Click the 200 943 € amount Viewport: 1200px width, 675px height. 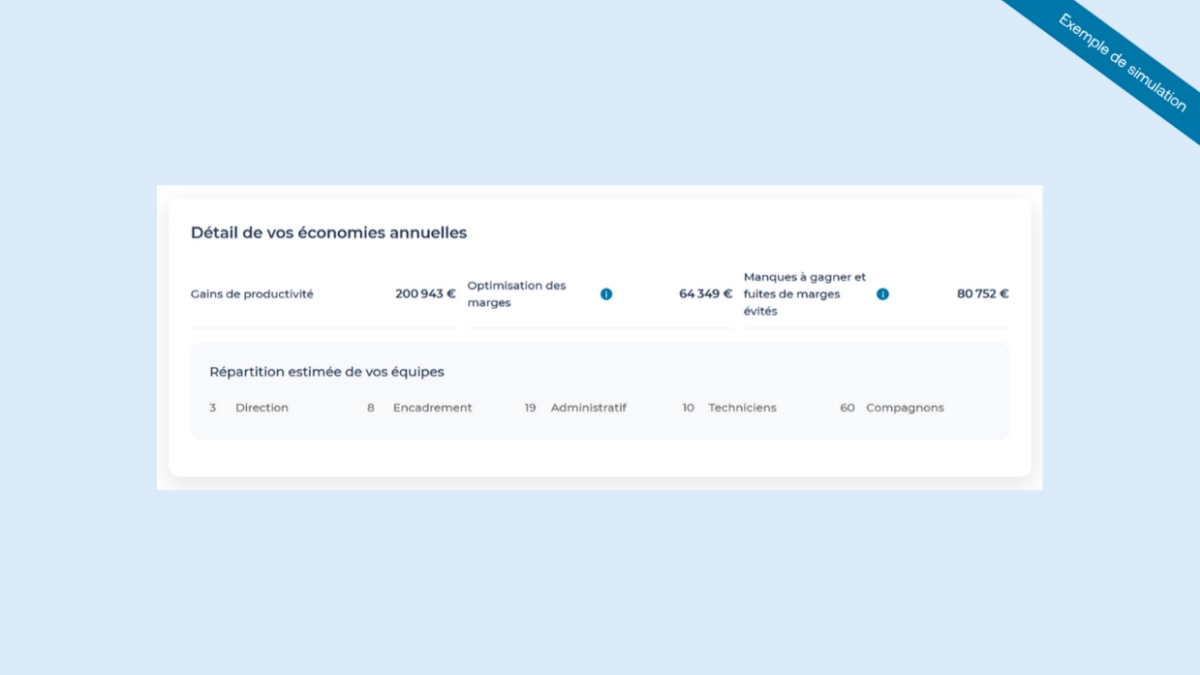click(425, 294)
